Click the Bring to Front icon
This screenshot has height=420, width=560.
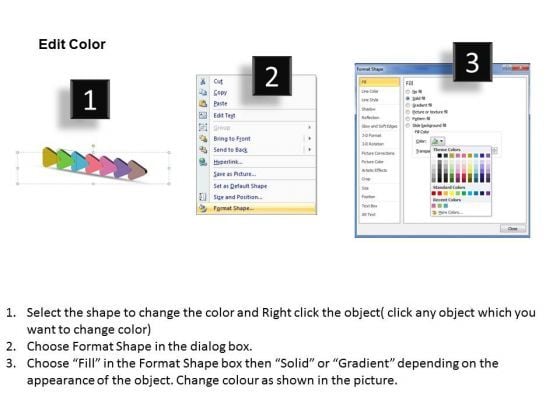203,138
